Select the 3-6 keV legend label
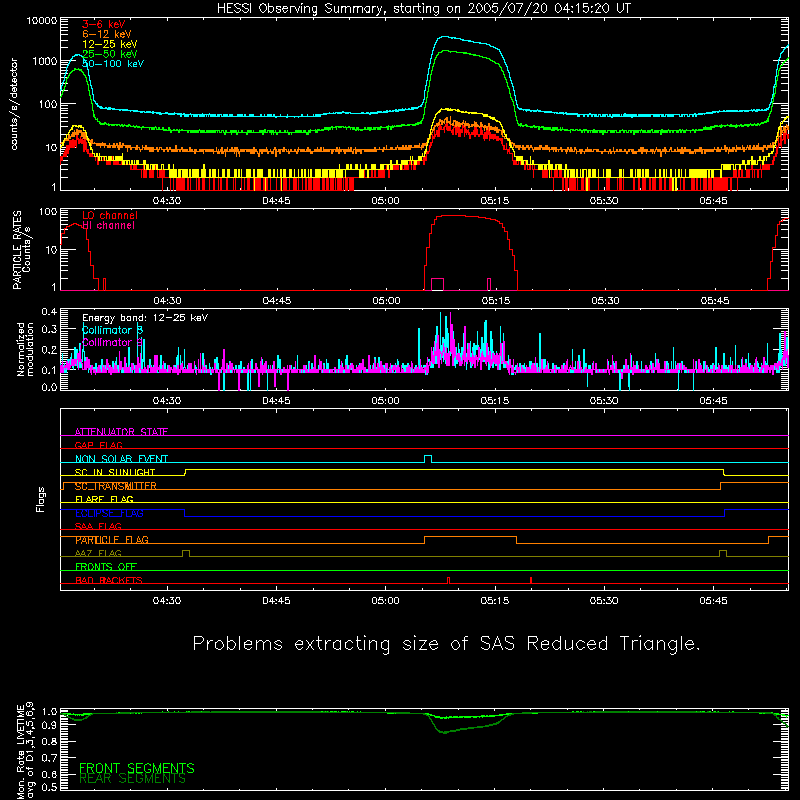 103,24
